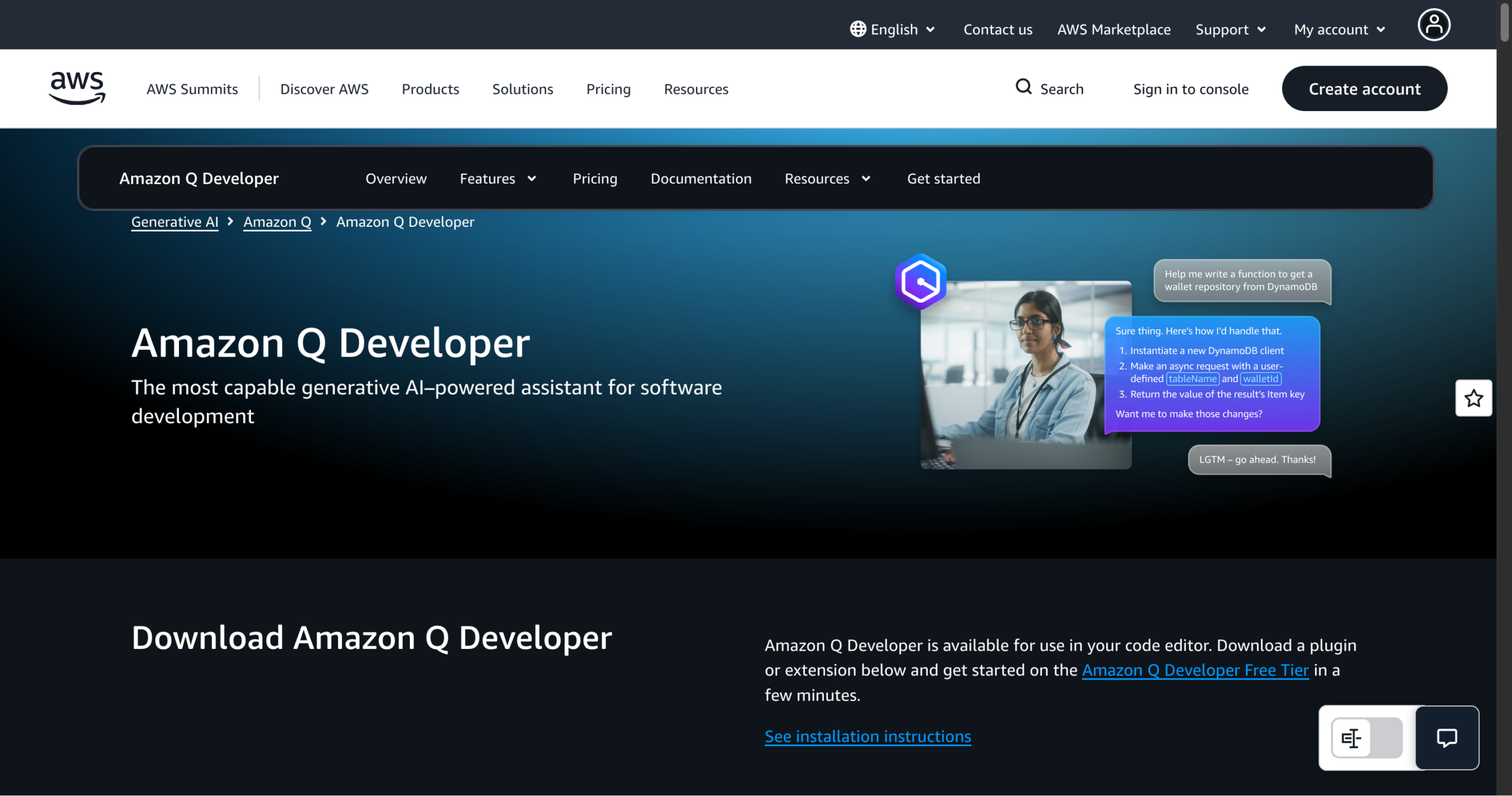Toggle the layout switch at bottom right
This screenshot has width=1512, height=796.
tap(1367, 738)
